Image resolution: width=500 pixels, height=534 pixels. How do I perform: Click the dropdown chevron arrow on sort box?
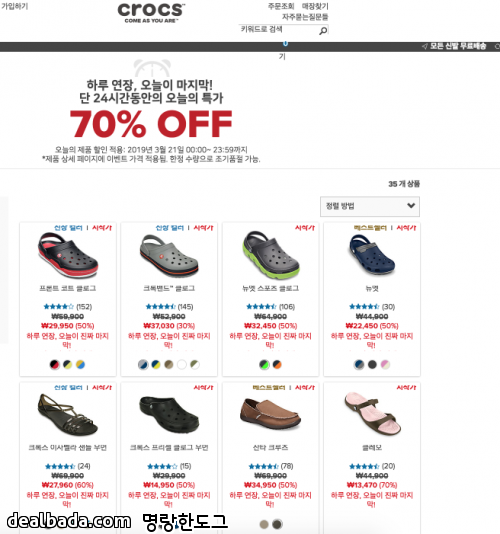click(x=411, y=205)
